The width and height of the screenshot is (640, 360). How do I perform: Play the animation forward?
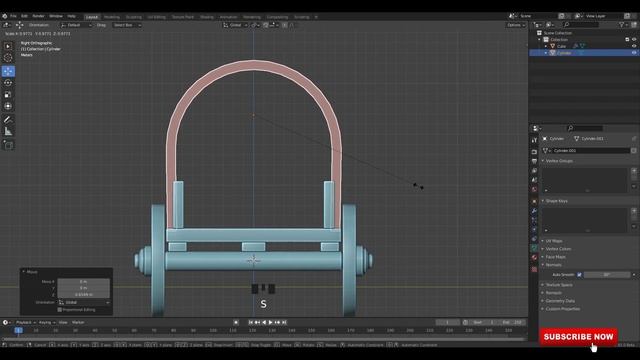coord(271,322)
